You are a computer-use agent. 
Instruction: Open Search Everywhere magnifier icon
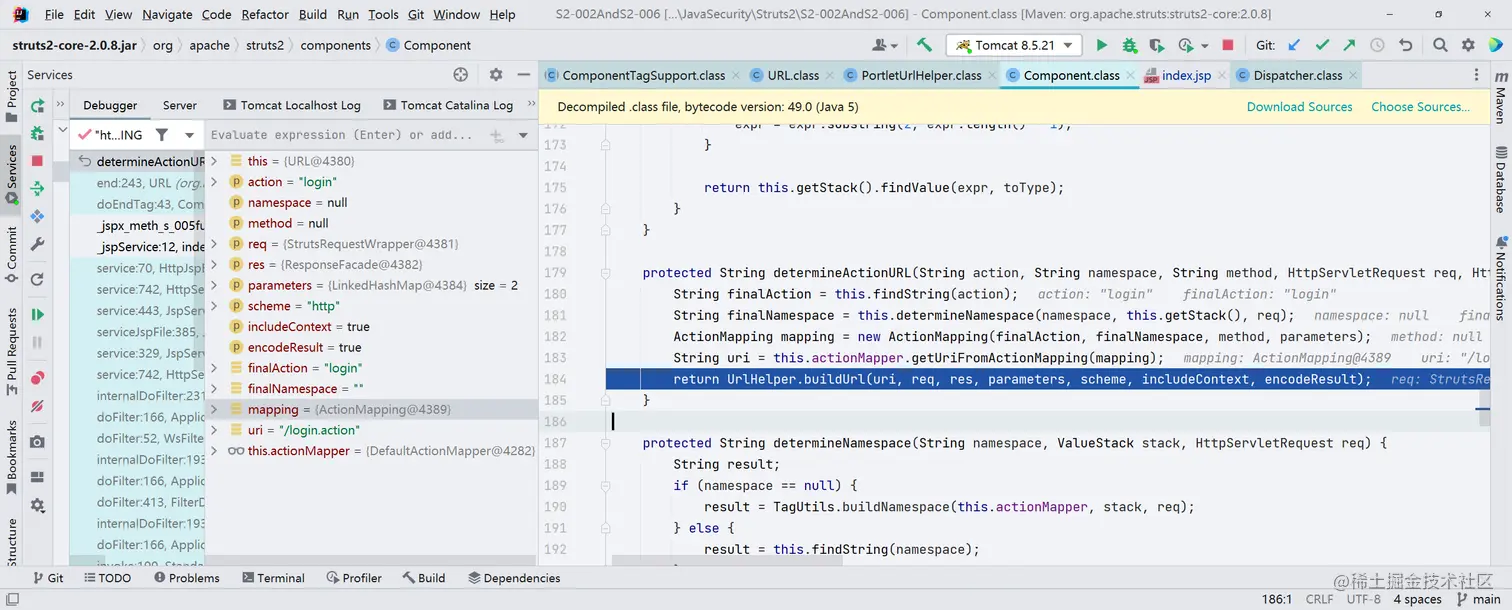tap(1440, 45)
